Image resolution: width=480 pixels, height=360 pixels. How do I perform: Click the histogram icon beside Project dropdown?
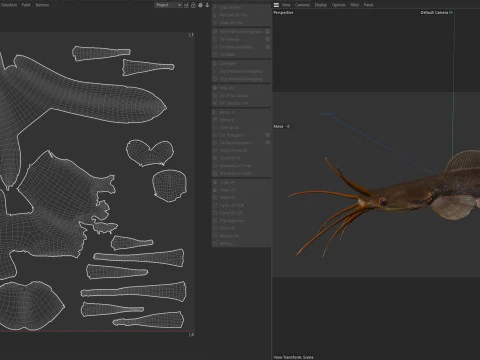pyautogui.click(x=186, y=5)
